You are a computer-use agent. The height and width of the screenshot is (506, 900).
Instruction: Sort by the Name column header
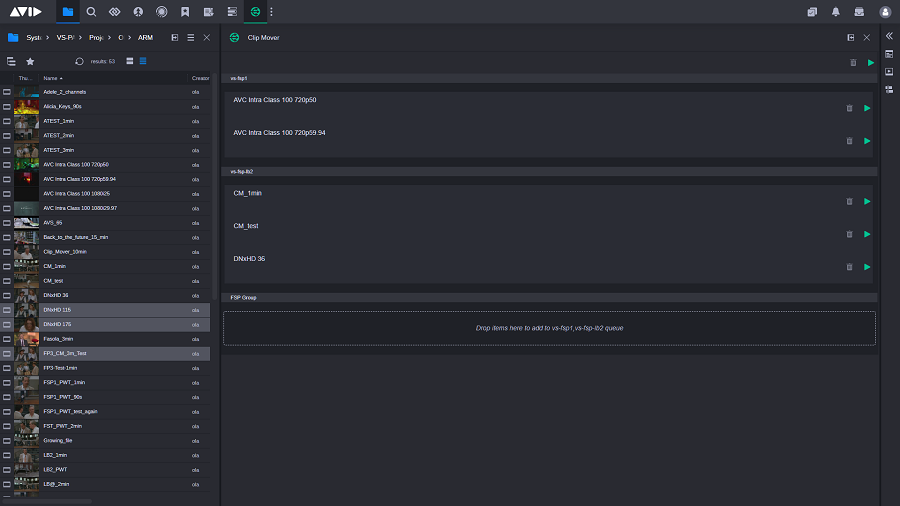coord(50,78)
